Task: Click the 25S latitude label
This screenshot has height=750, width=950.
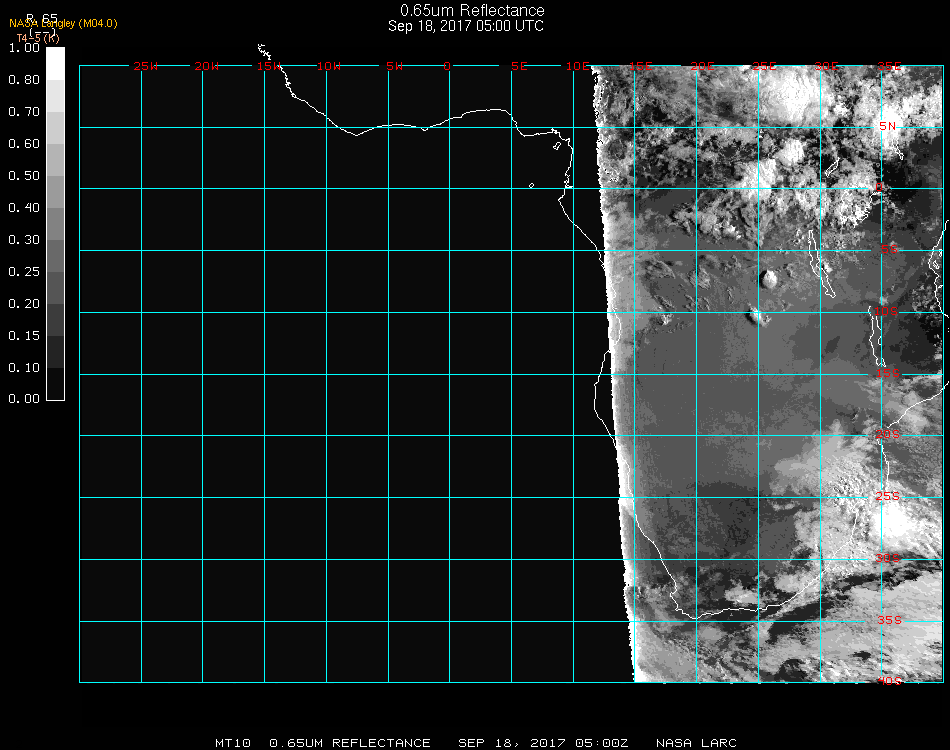Action: [888, 496]
